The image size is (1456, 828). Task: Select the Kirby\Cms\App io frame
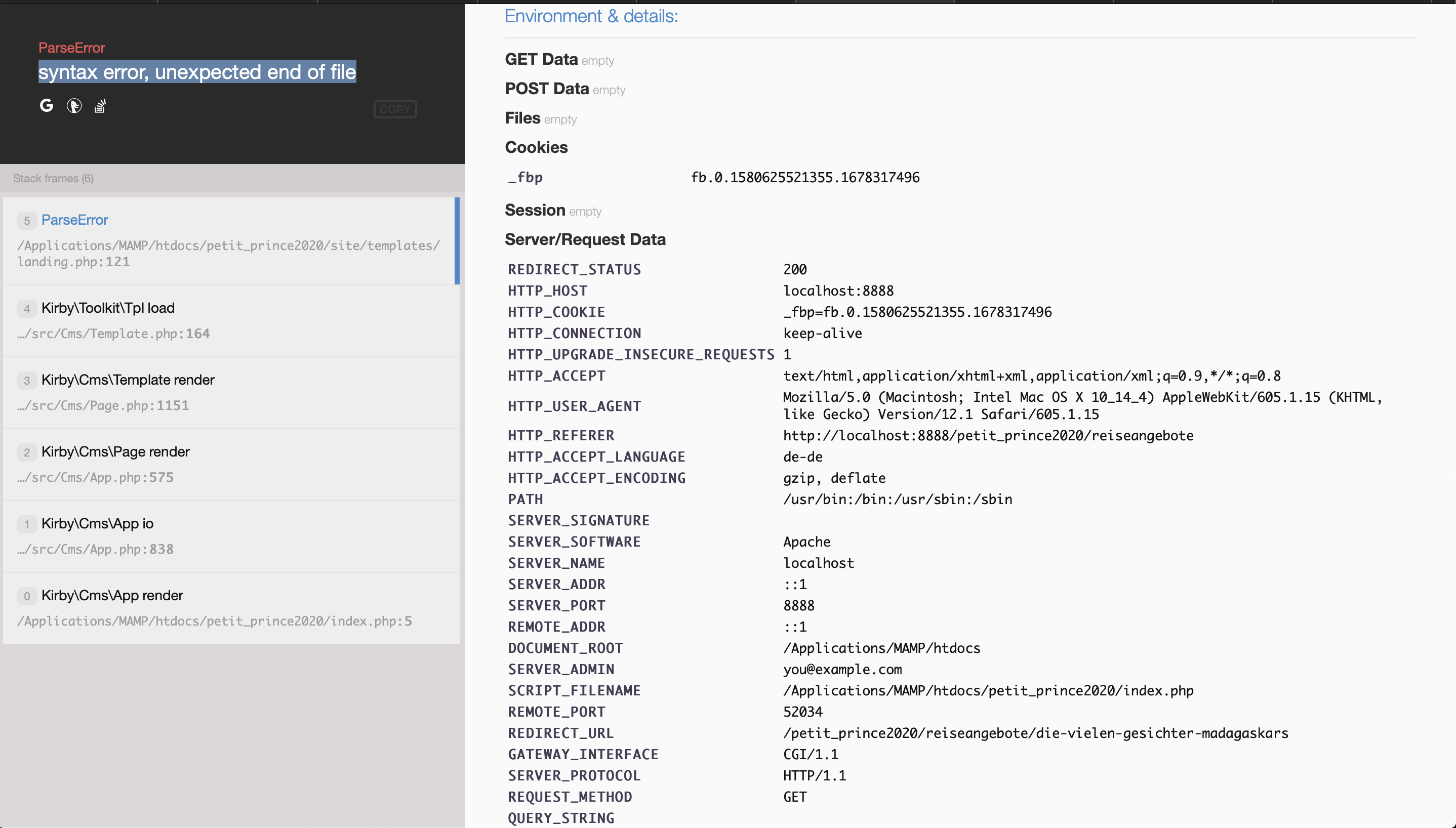click(97, 524)
